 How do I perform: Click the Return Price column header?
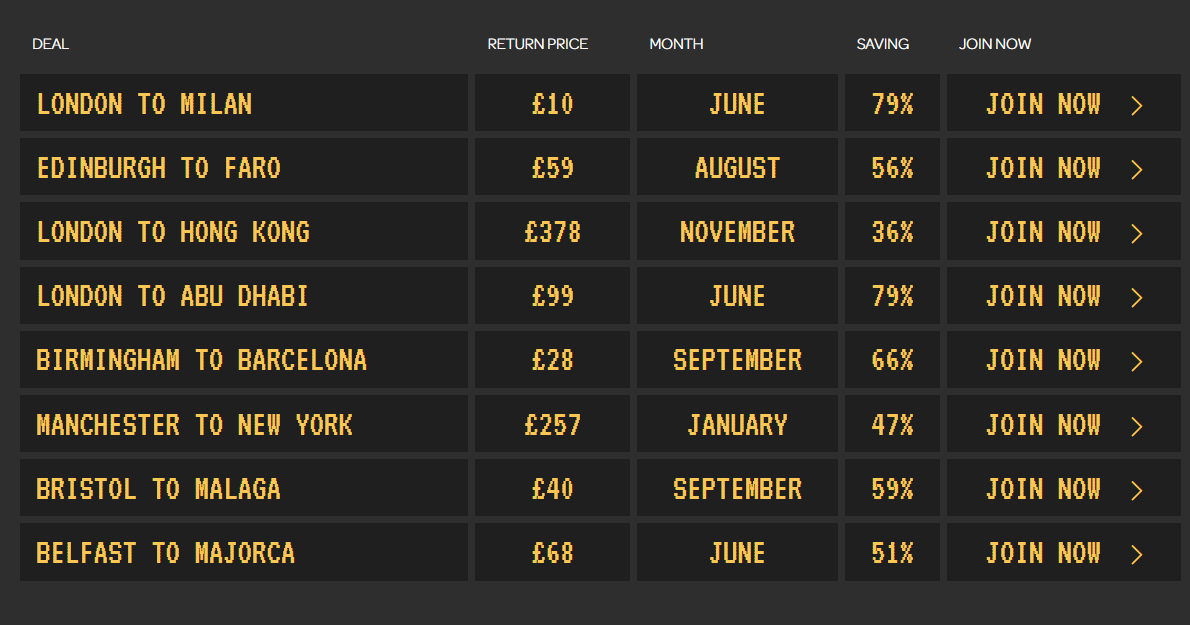pos(537,44)
